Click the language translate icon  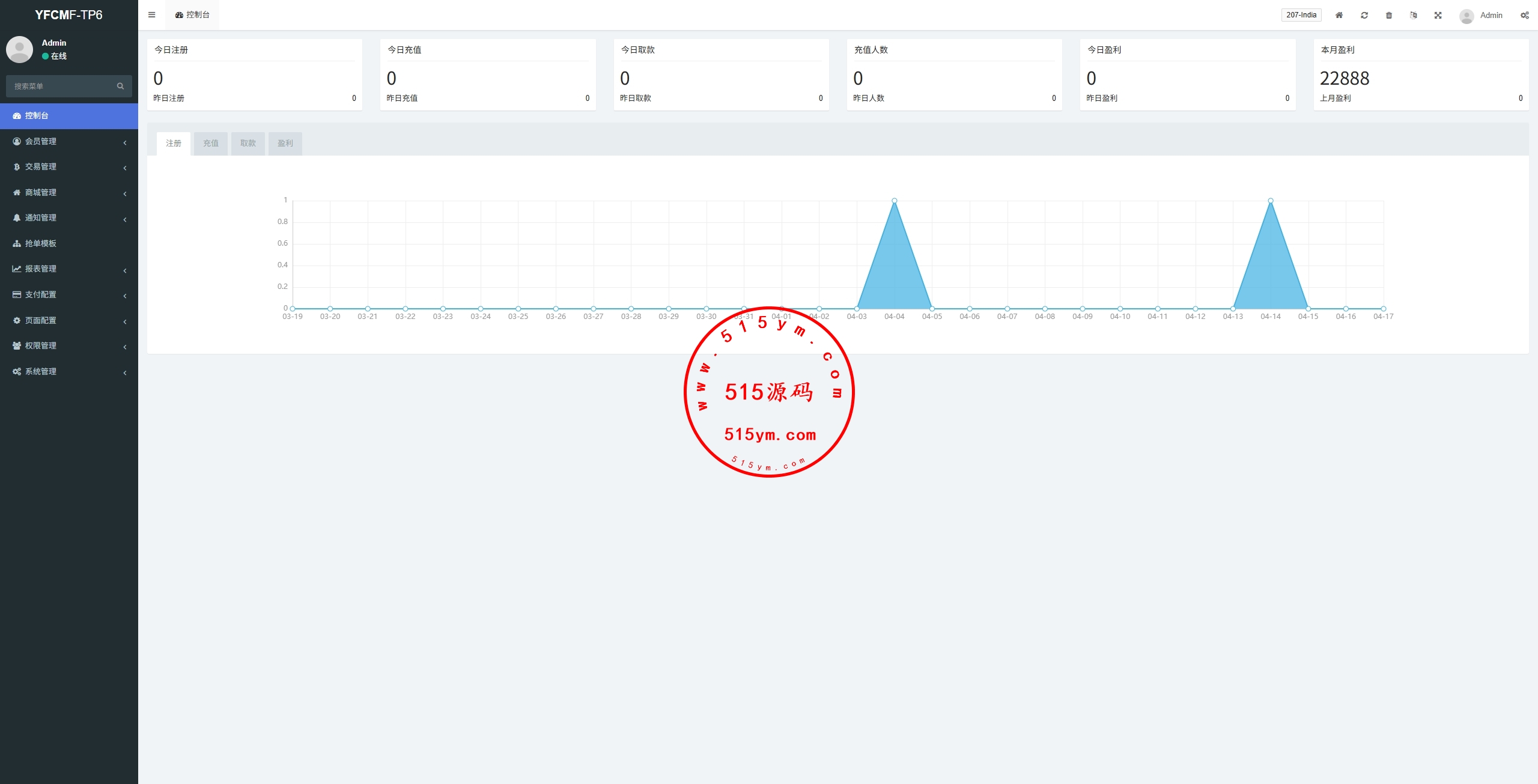click(x=1414, y=16)
